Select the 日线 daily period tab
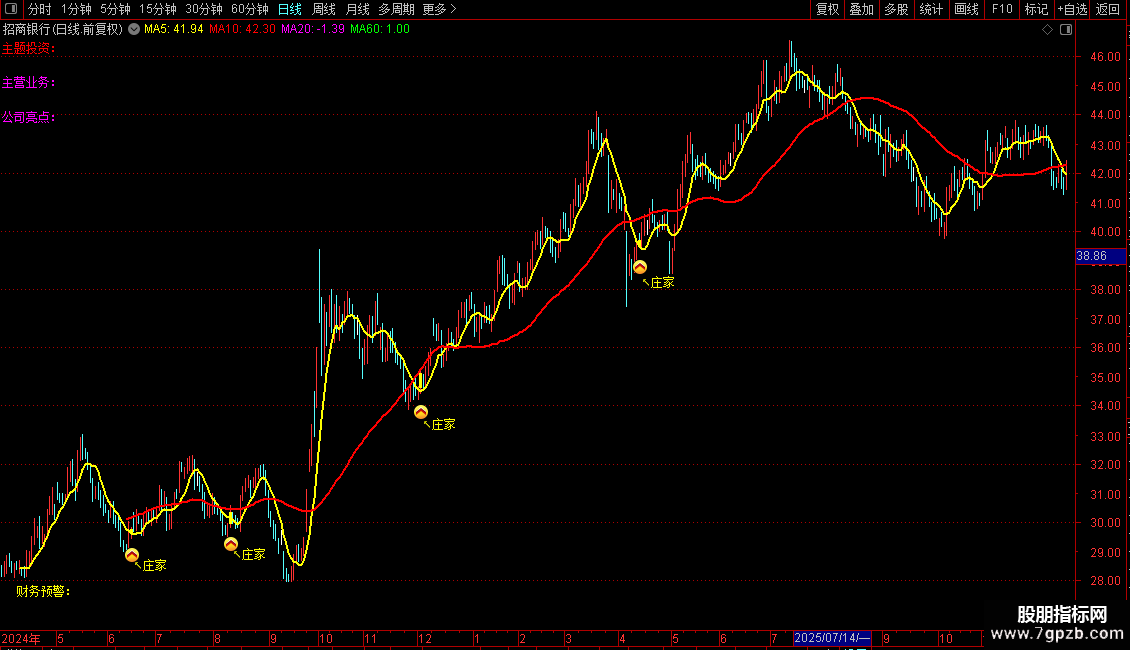Image resolution: width=1130 pixels, height=650 pixels. (290, 9)
